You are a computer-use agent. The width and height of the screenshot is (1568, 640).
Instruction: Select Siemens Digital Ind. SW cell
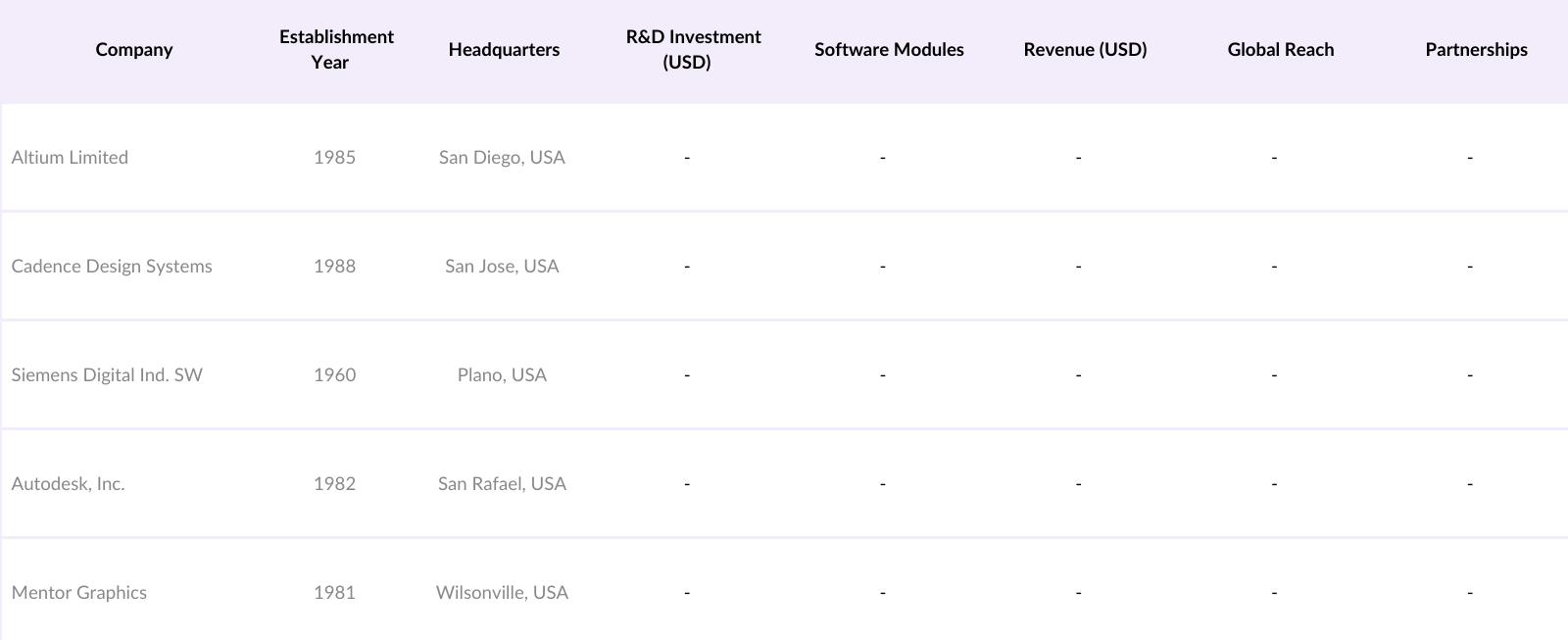pos(107,375)
